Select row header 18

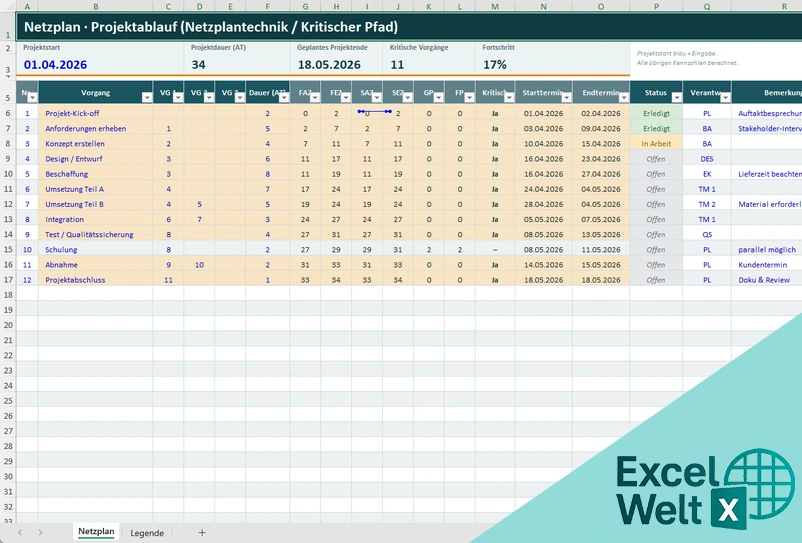click(x=8, y=295)
